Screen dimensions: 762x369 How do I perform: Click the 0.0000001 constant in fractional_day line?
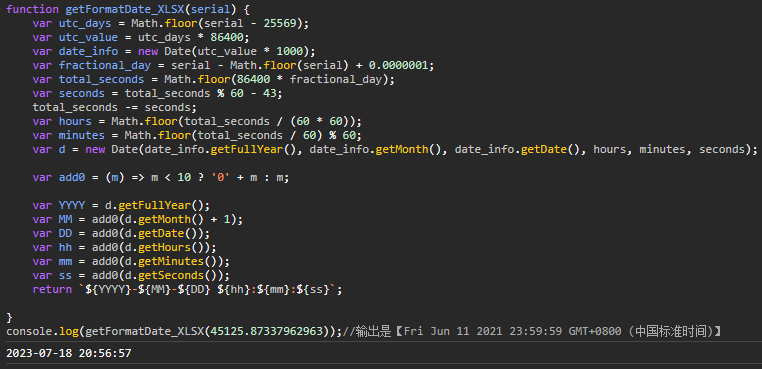398,65
